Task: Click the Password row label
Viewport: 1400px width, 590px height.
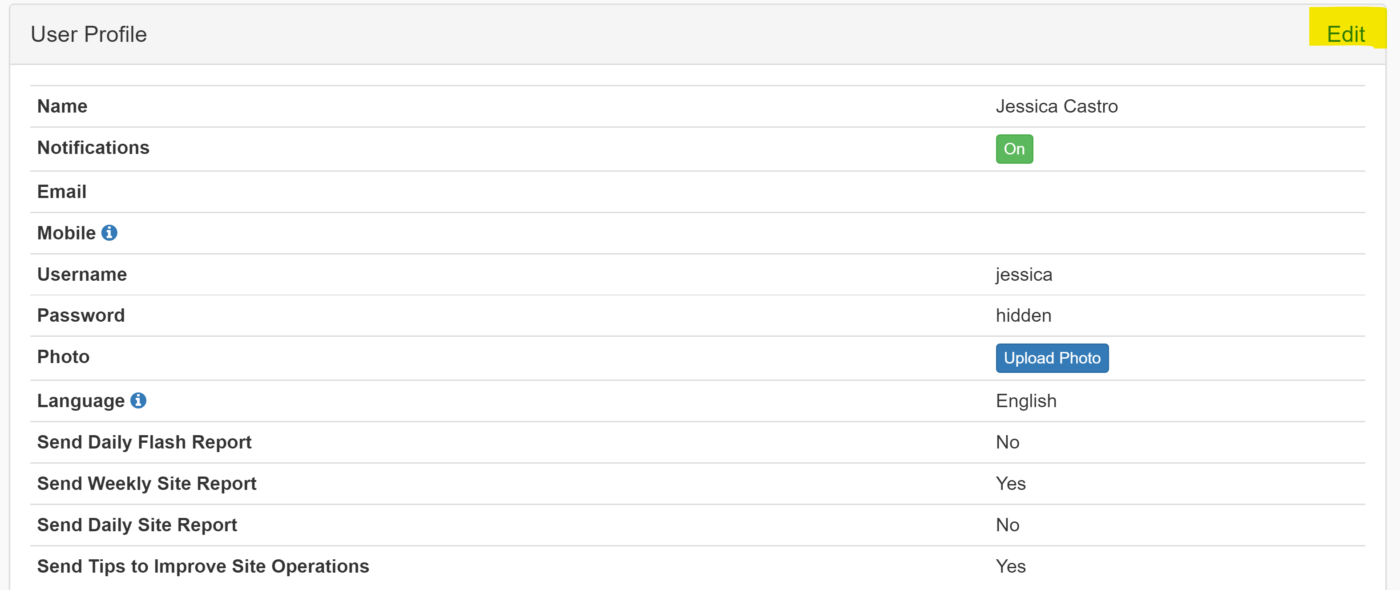Action: (x=81, y=315)
